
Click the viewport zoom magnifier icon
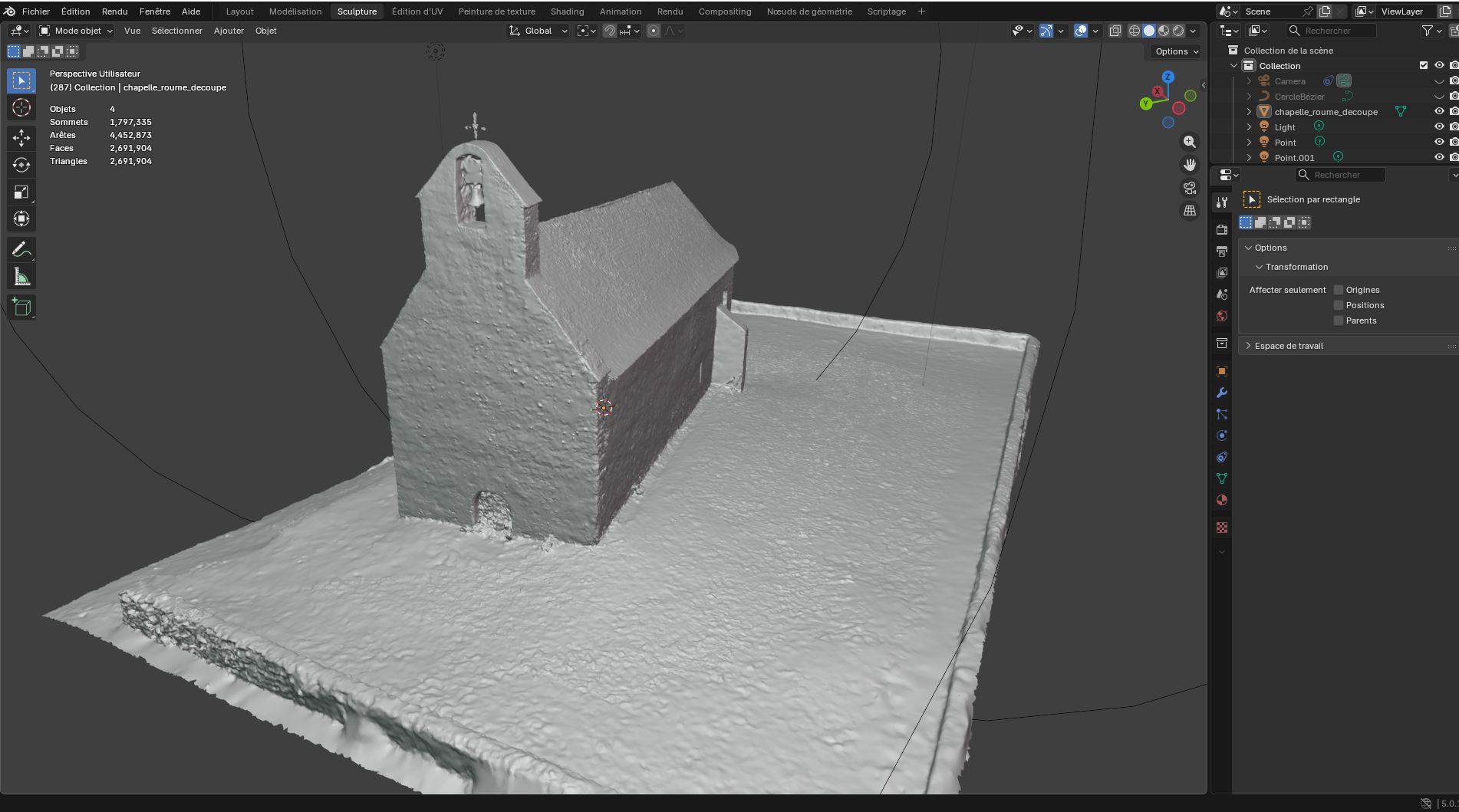point(1190,142)
